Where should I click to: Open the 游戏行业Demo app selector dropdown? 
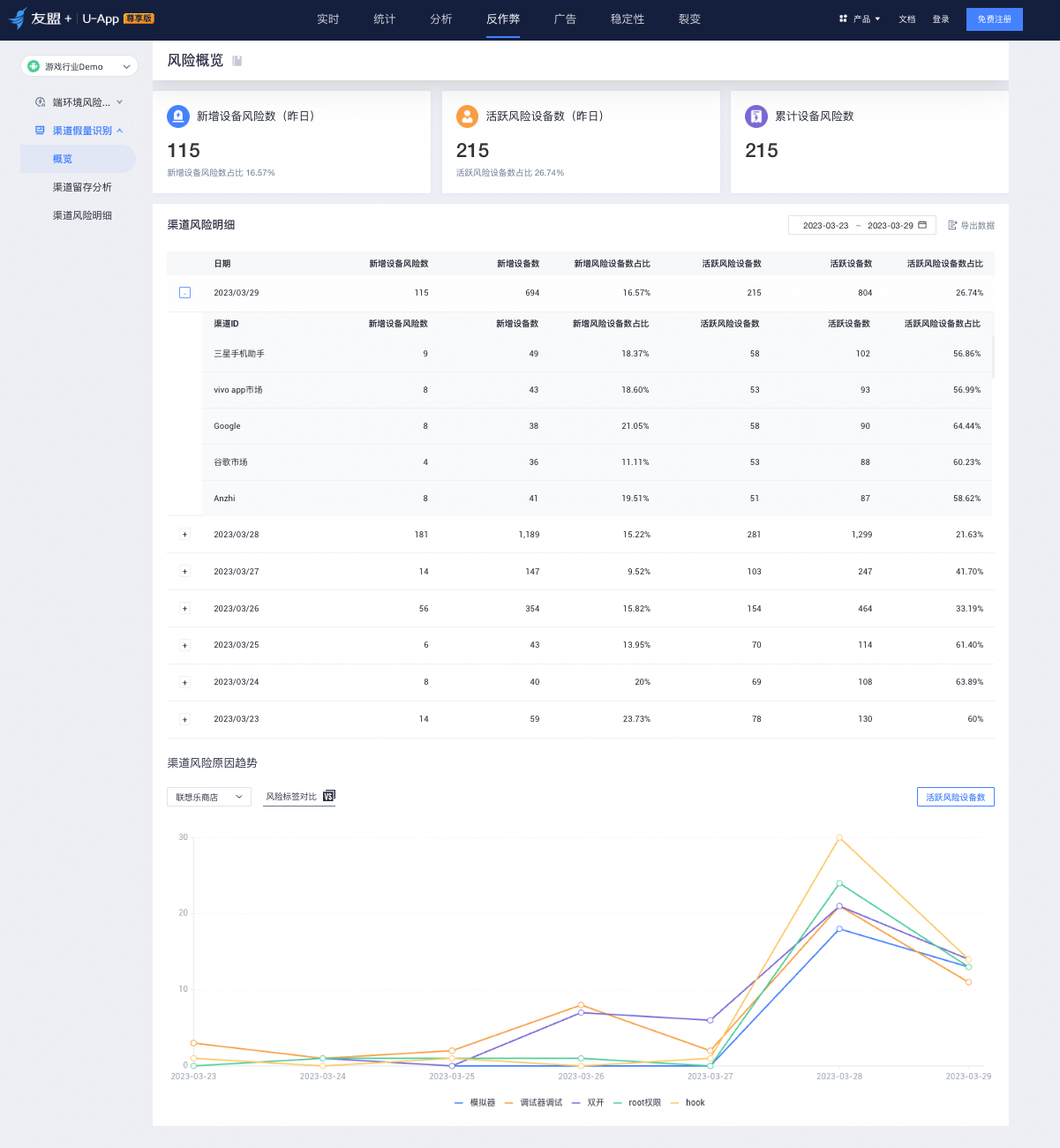pos(79,66)
